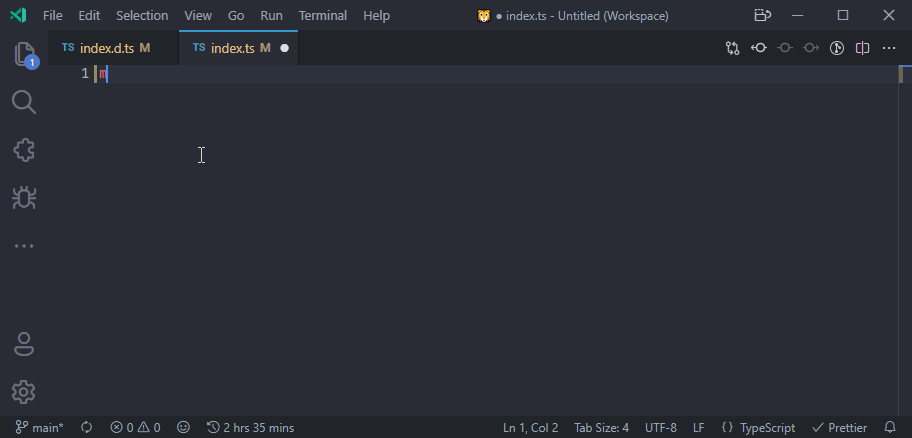
Task: Open notifications bell icon
Action: pyautogui.click(x=889, y=428)
